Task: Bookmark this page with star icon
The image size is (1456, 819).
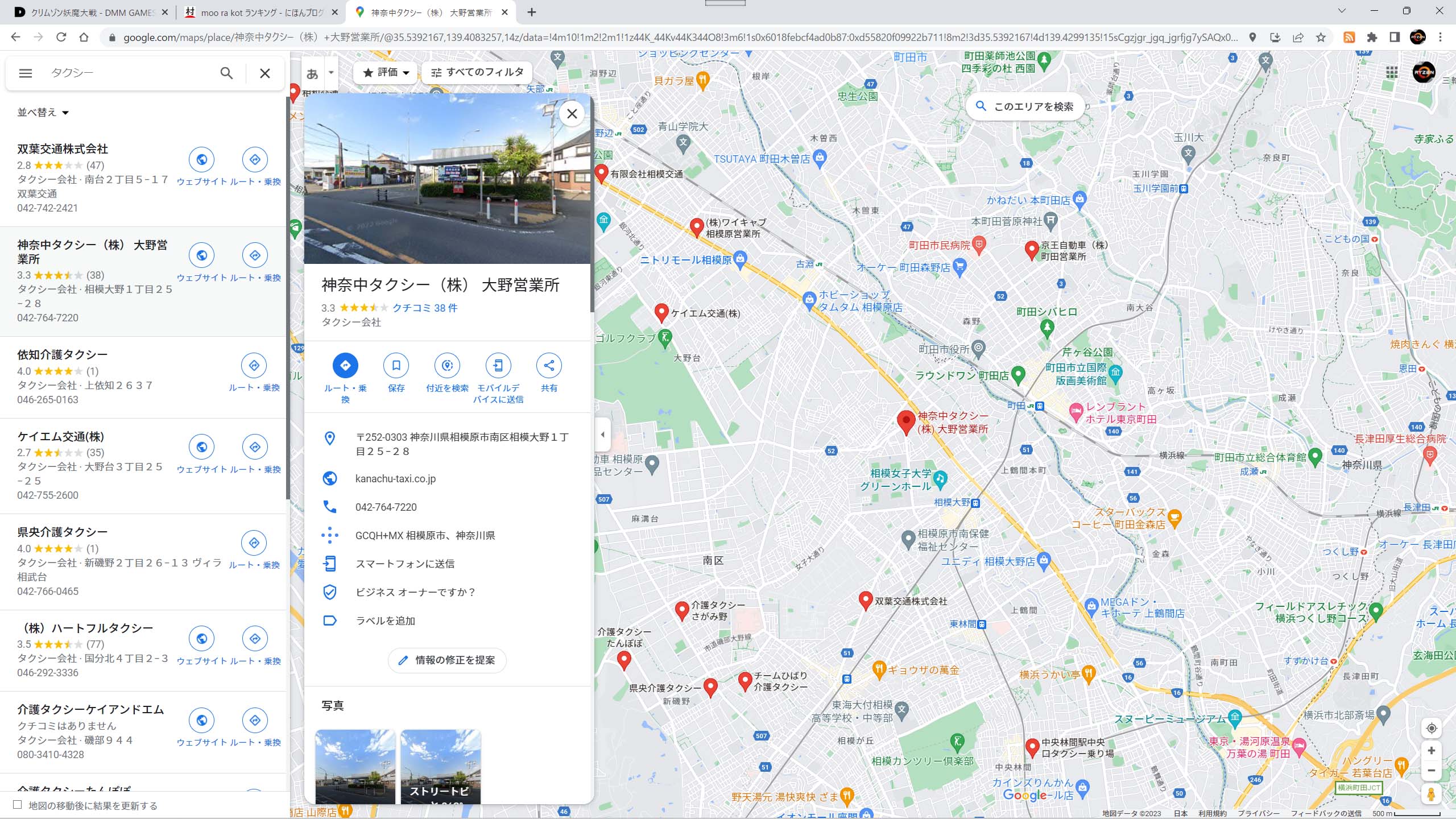Action: (x=1321, y=38)
